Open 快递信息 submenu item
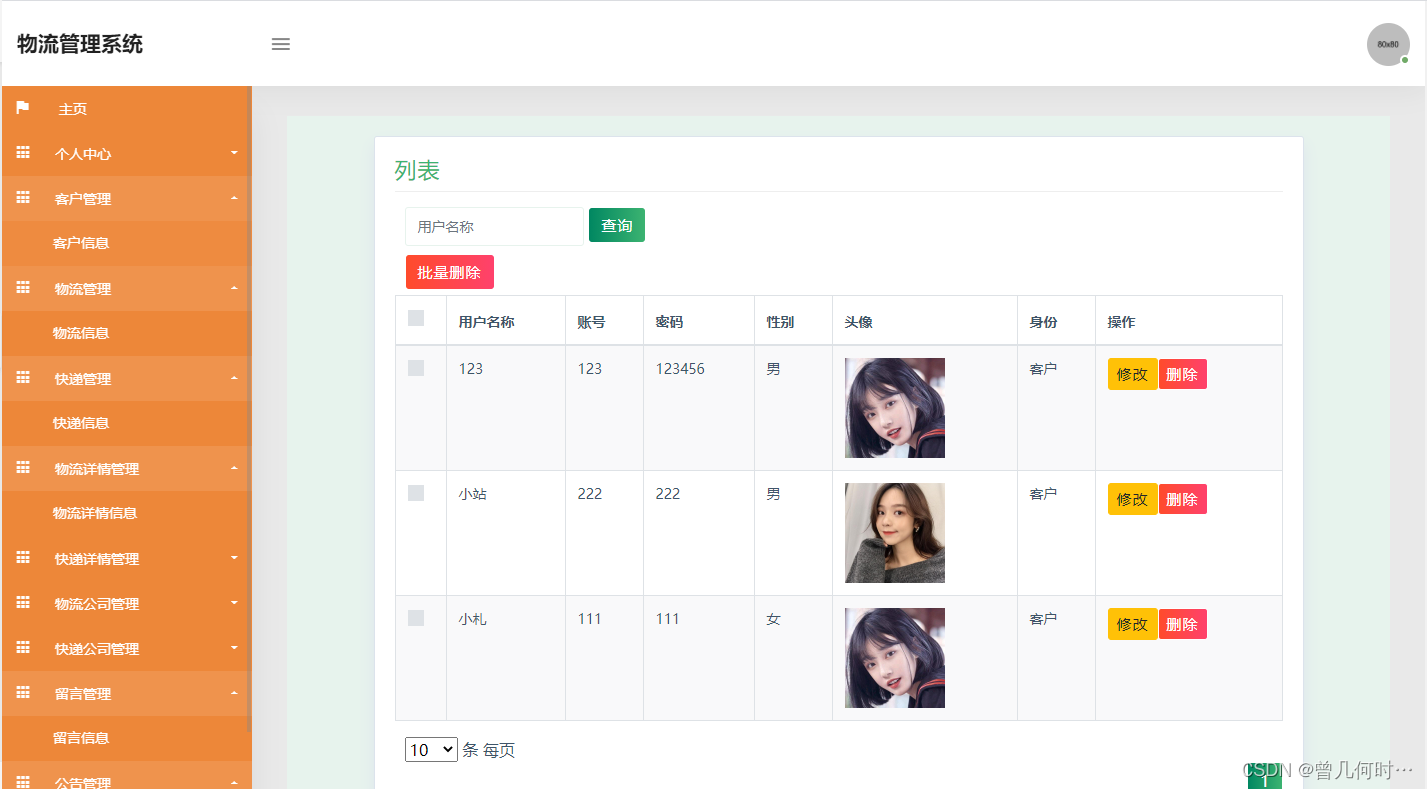1427x789 pixels. coord(81,423)
